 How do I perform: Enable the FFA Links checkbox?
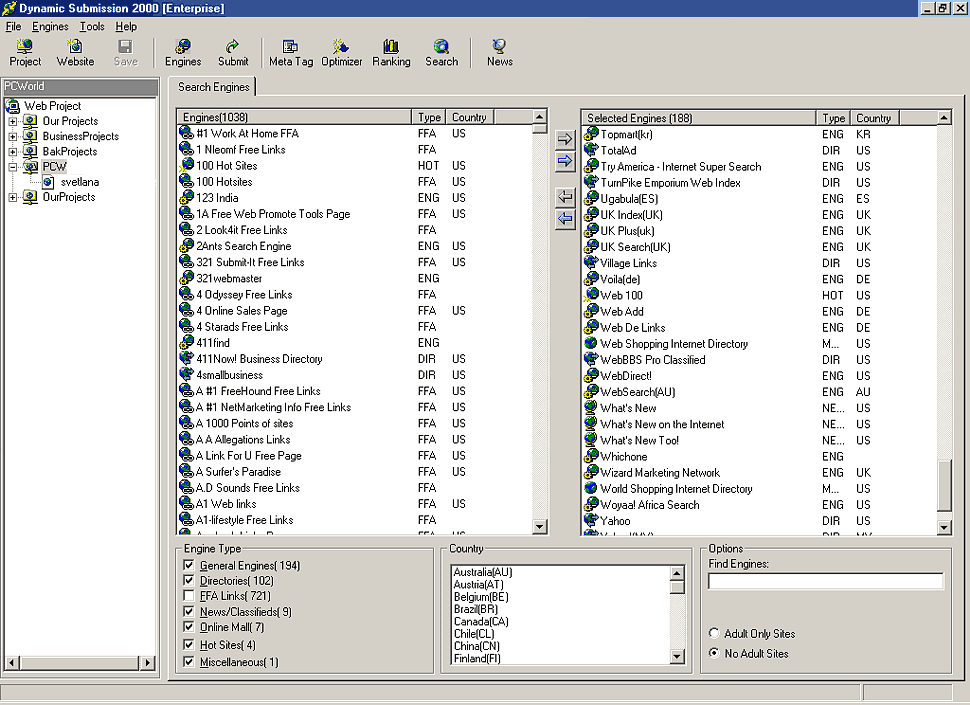click(189, 596)
